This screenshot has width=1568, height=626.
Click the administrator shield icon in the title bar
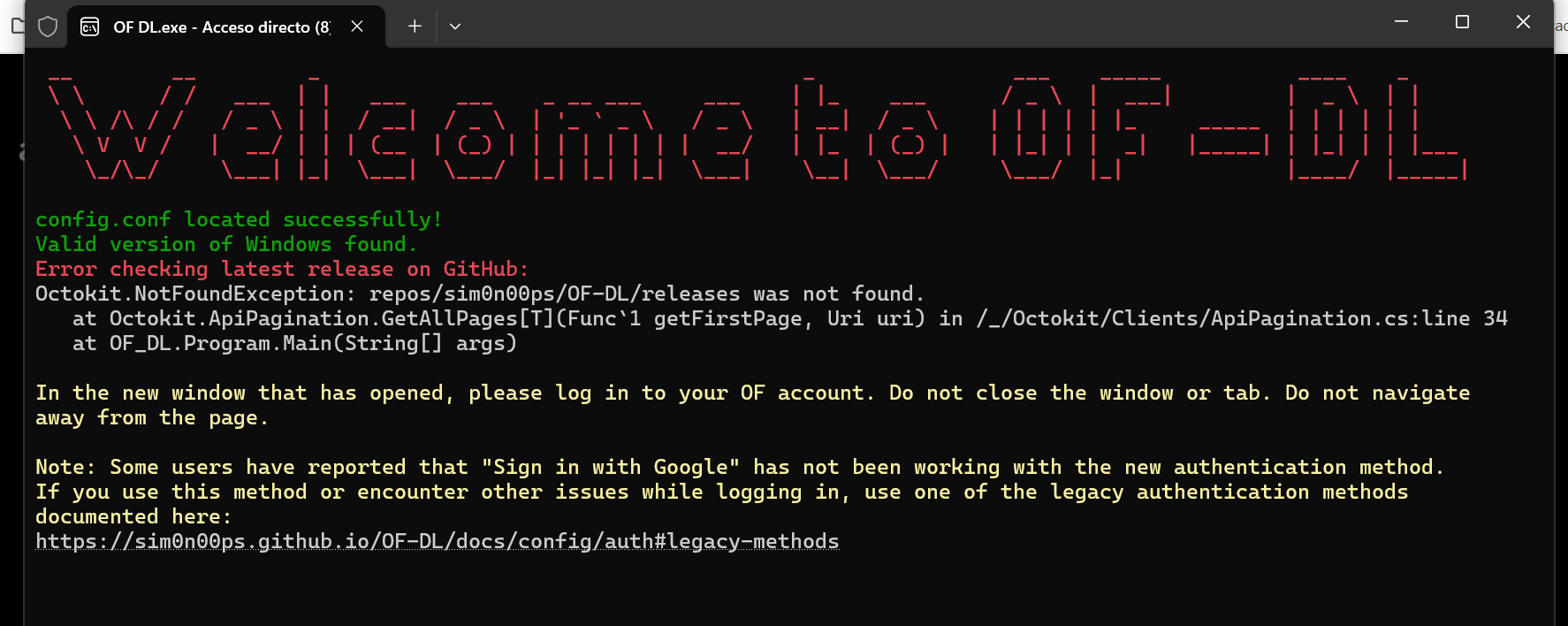48,27
